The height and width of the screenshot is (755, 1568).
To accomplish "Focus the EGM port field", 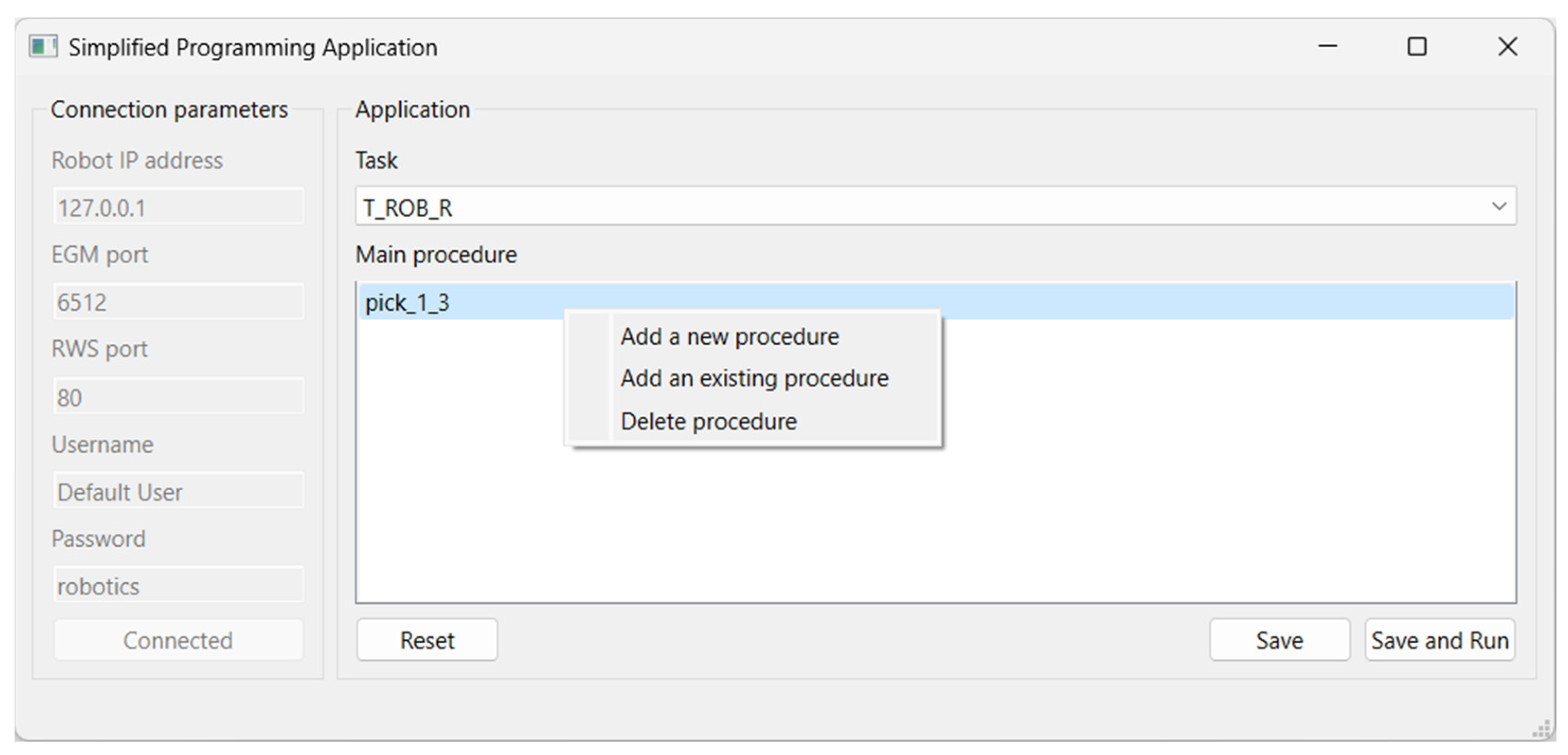I will tap(178, 302).
